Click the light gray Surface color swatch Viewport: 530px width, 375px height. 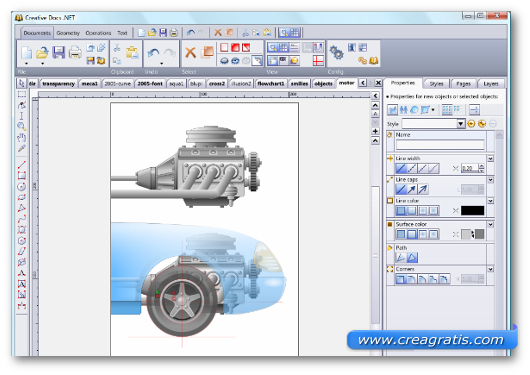[x=466, y=234]
